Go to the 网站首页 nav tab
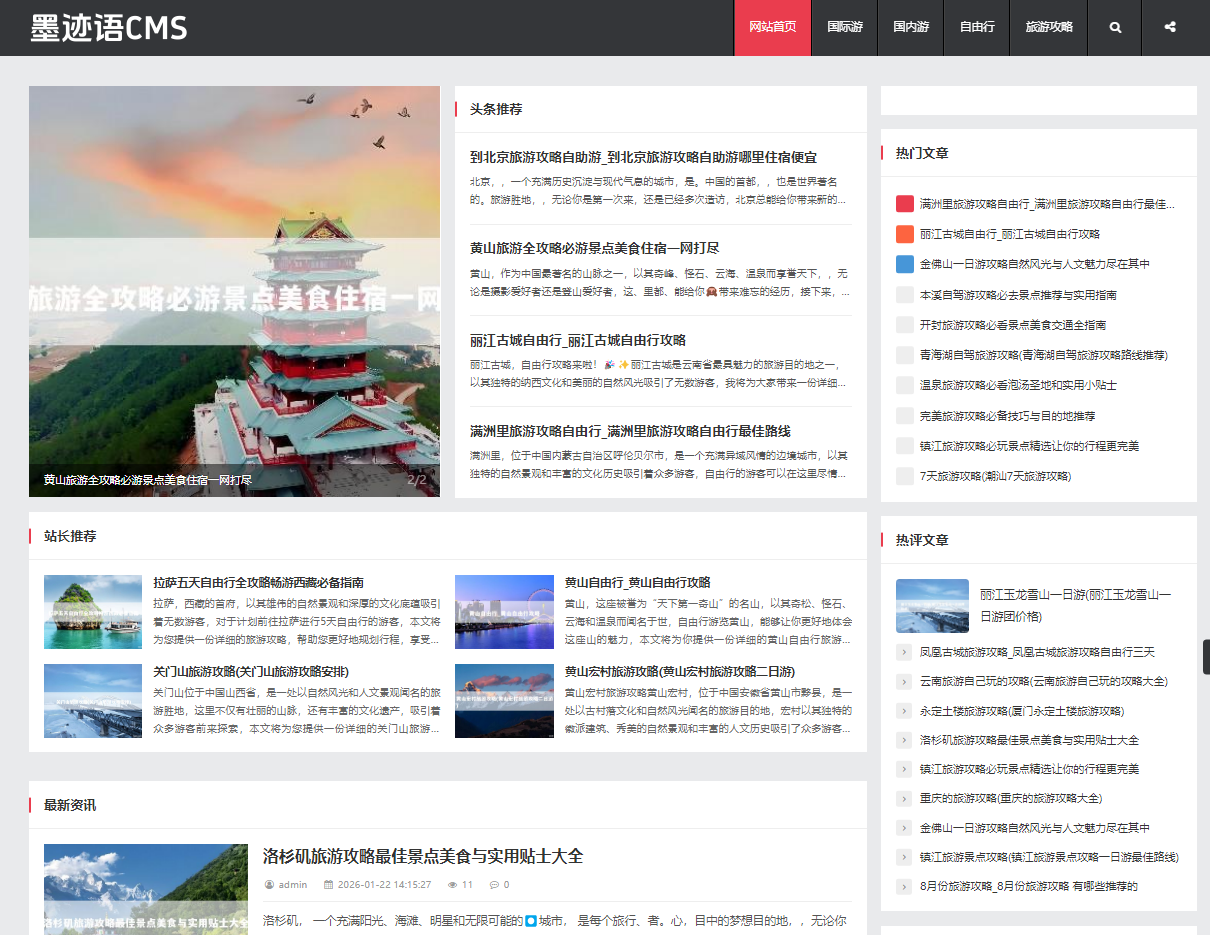 pyautogui.click(x=772, y=27)
